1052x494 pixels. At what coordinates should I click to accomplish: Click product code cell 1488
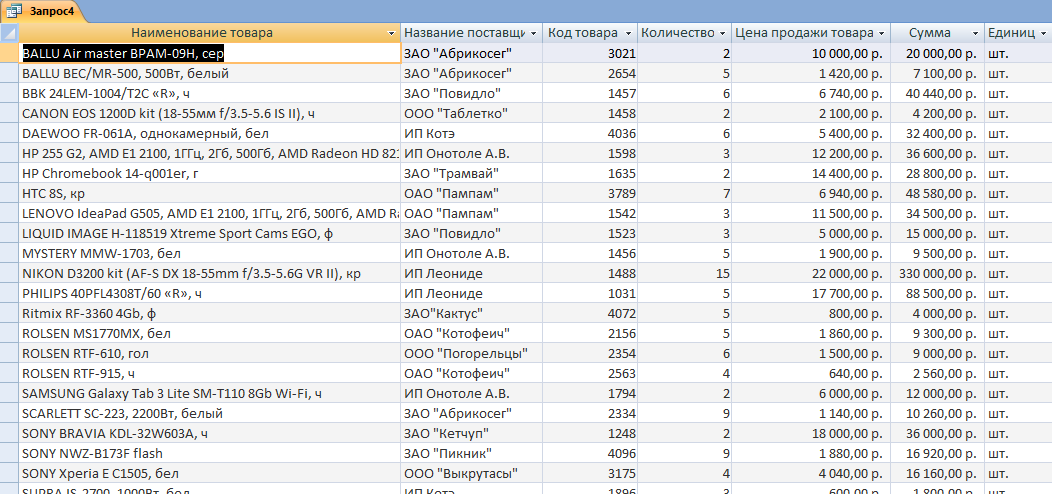coord(590,274)
